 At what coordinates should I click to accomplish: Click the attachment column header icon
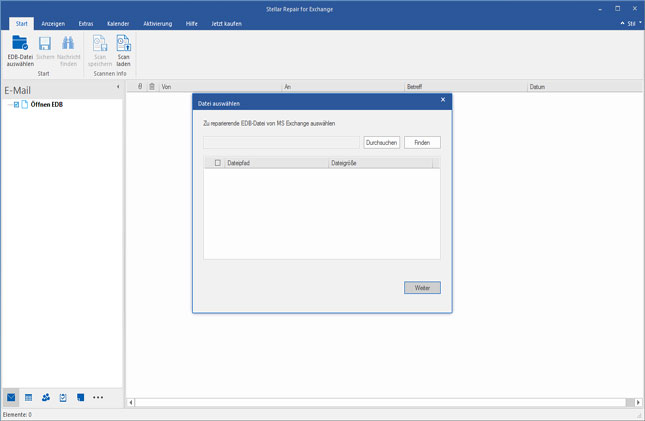point(140,87)
